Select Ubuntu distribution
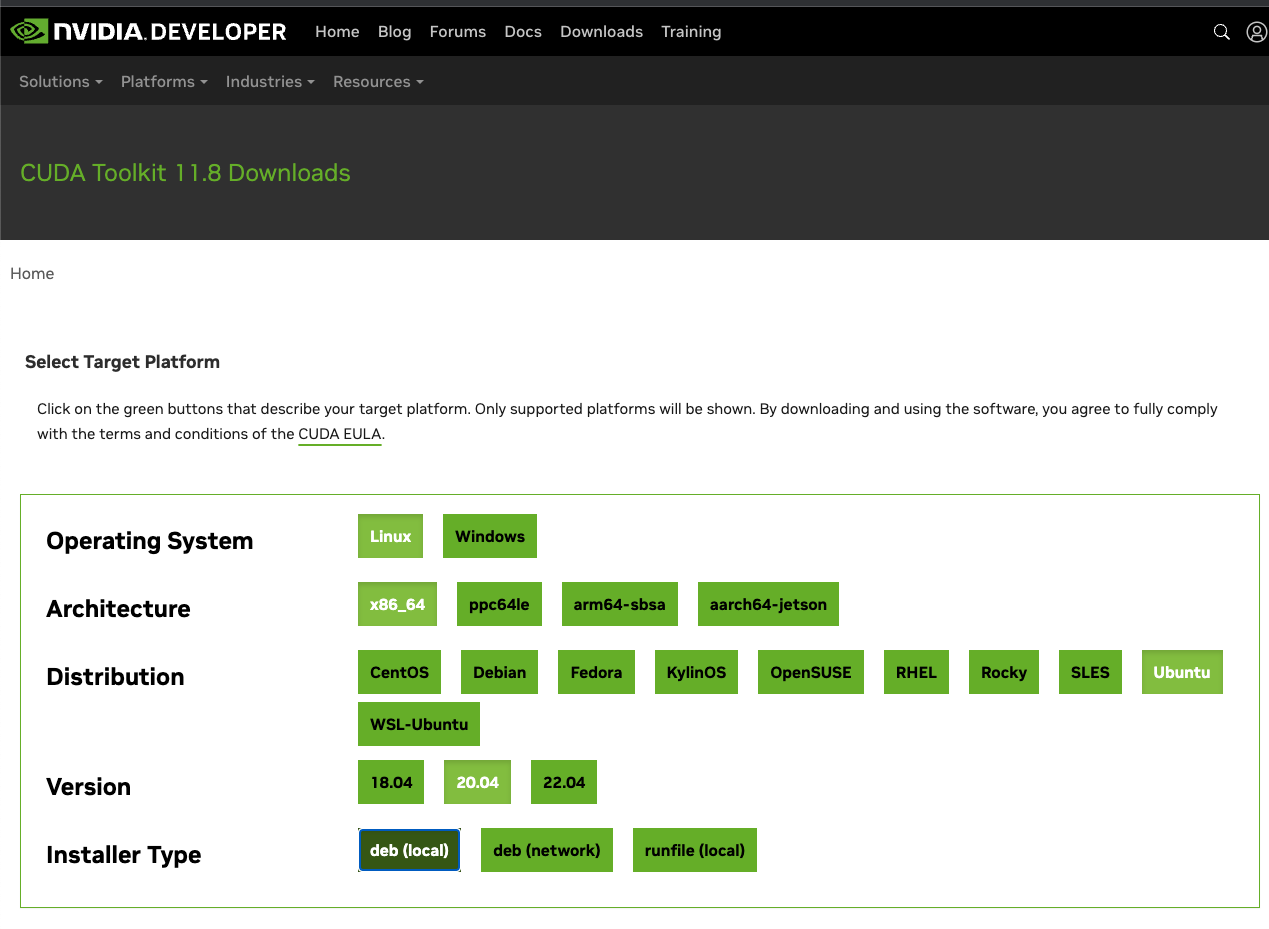 [x=1182, y=672]
